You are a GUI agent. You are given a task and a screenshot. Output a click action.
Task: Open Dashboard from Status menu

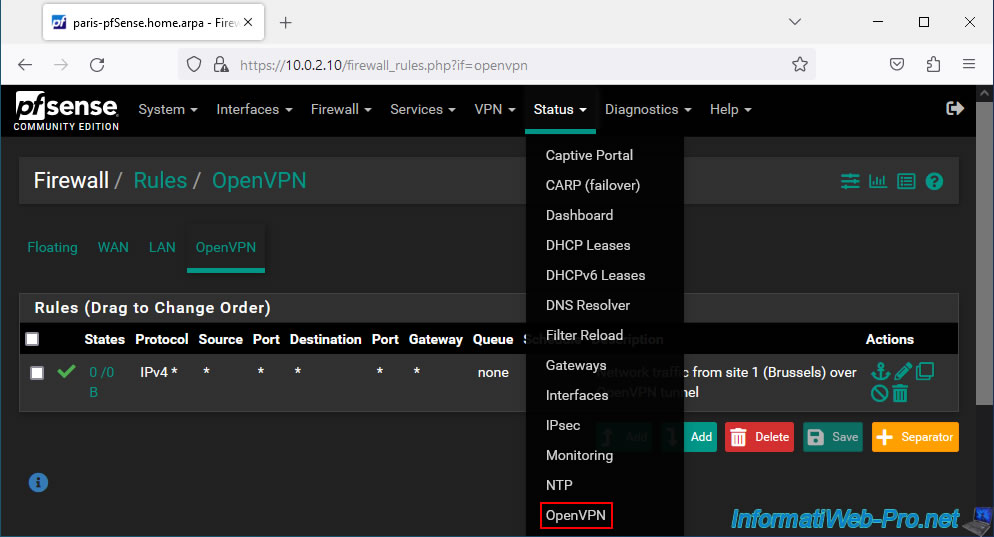(579, 215)
